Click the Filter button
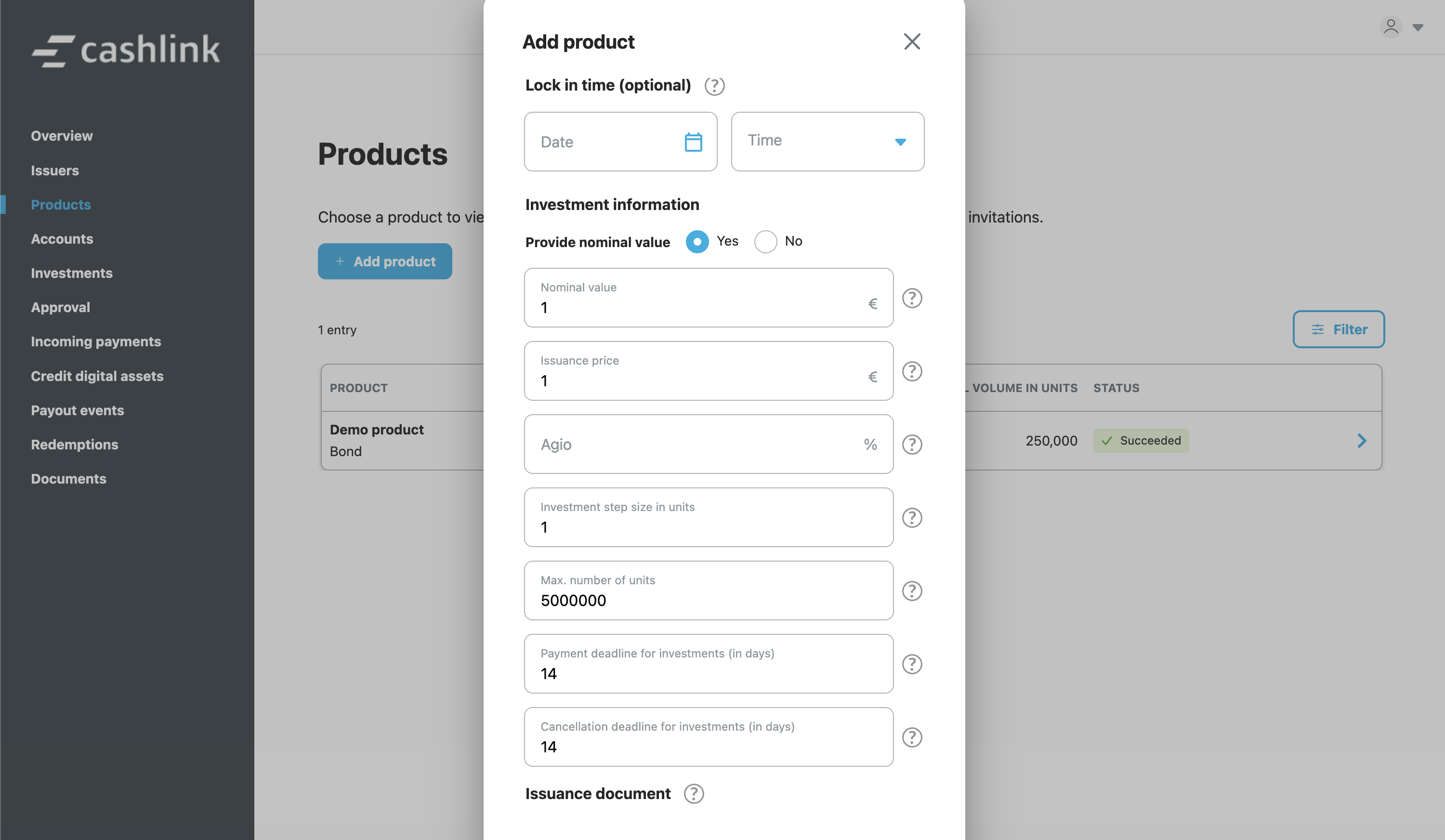The height and width of the screenshot is (840, 1445). (1339, 329)
